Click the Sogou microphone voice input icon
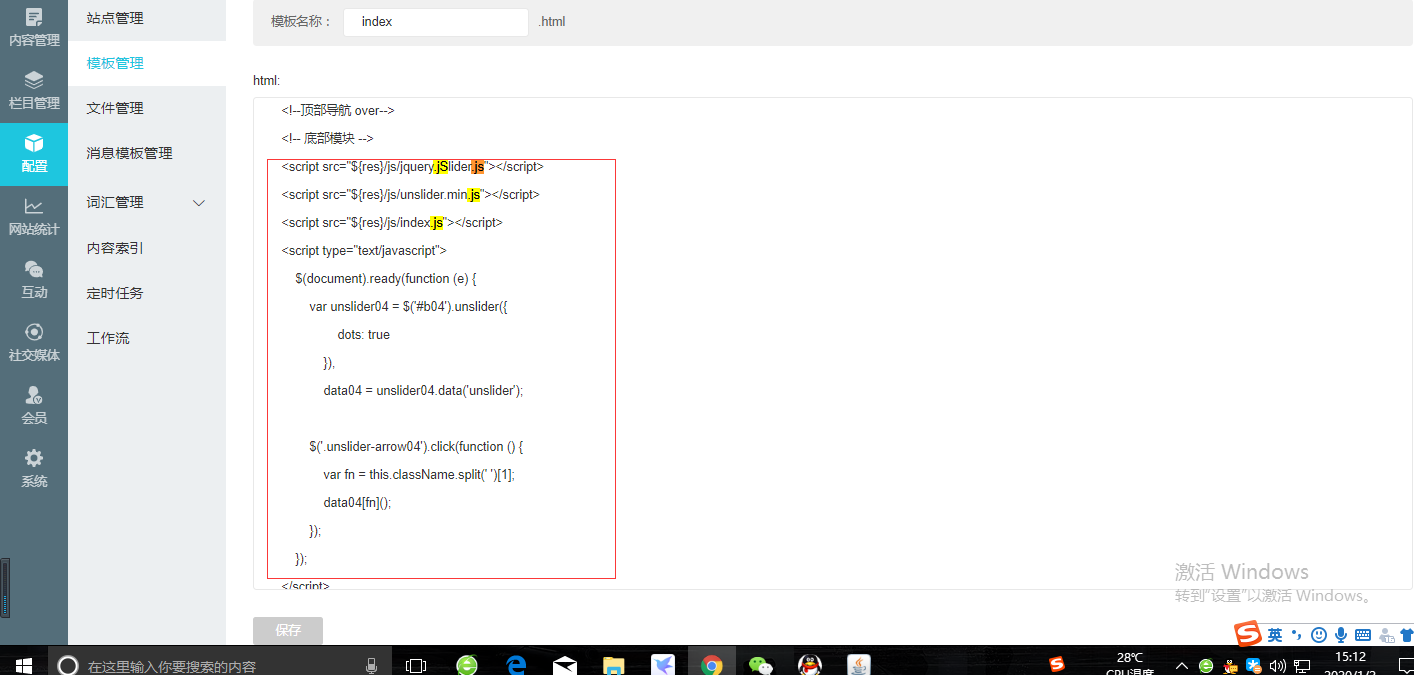The image size is (1414, 675). click(x=1341, y=635)
